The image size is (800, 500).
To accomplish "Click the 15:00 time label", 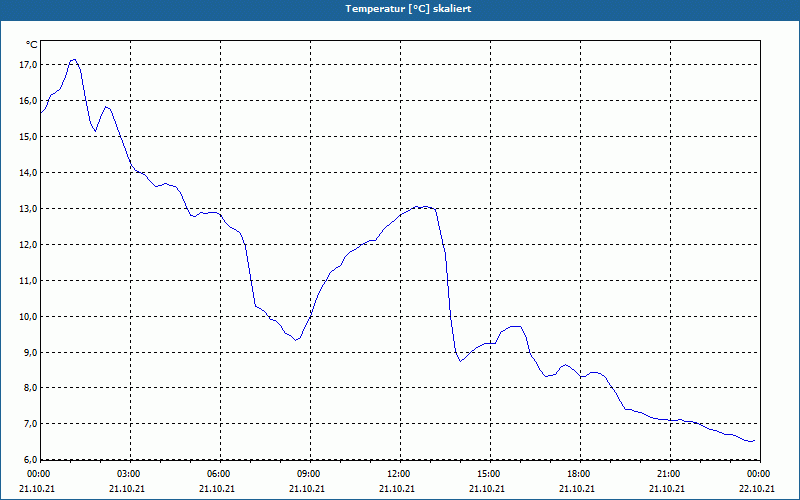I will pyautogui.click(x=489, y=474).
